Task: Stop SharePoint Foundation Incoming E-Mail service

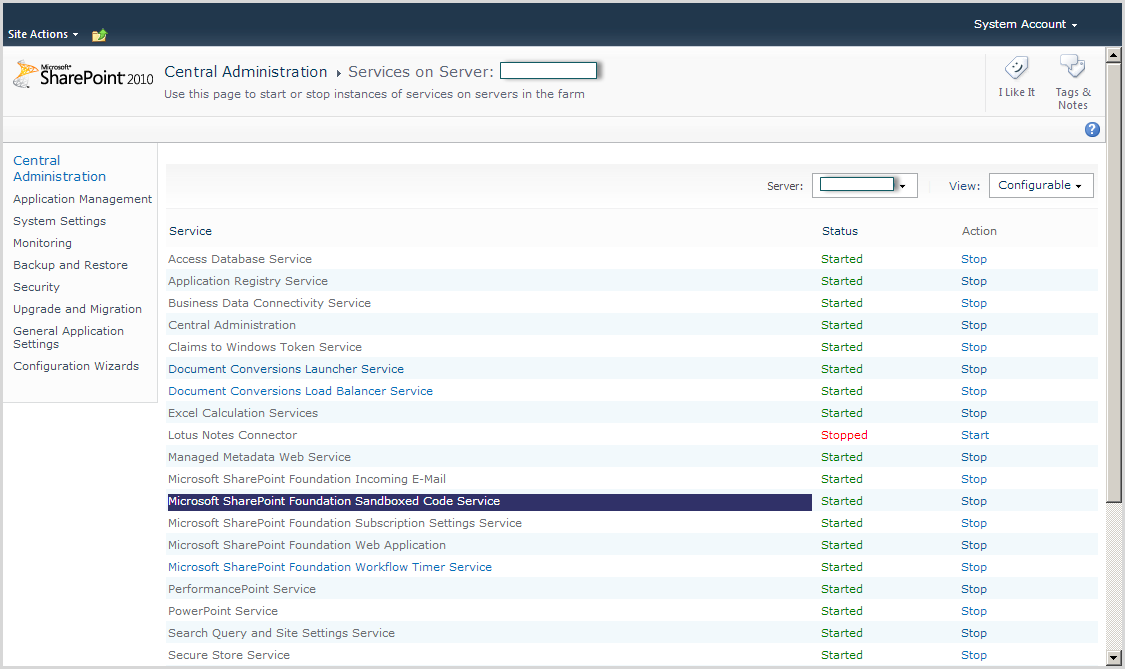Action: click(974, 479)
